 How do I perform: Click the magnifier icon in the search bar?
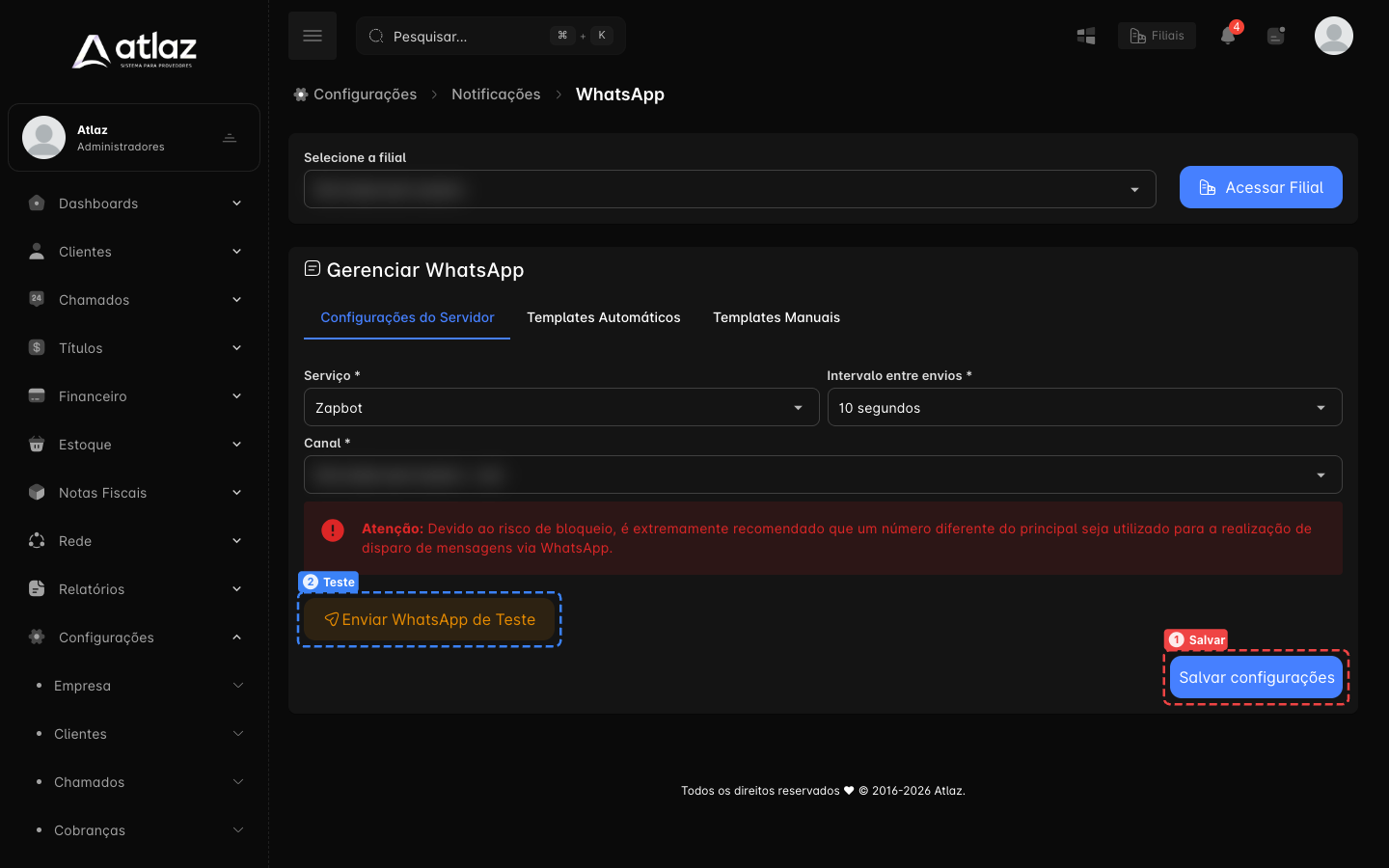click(376, 36)
